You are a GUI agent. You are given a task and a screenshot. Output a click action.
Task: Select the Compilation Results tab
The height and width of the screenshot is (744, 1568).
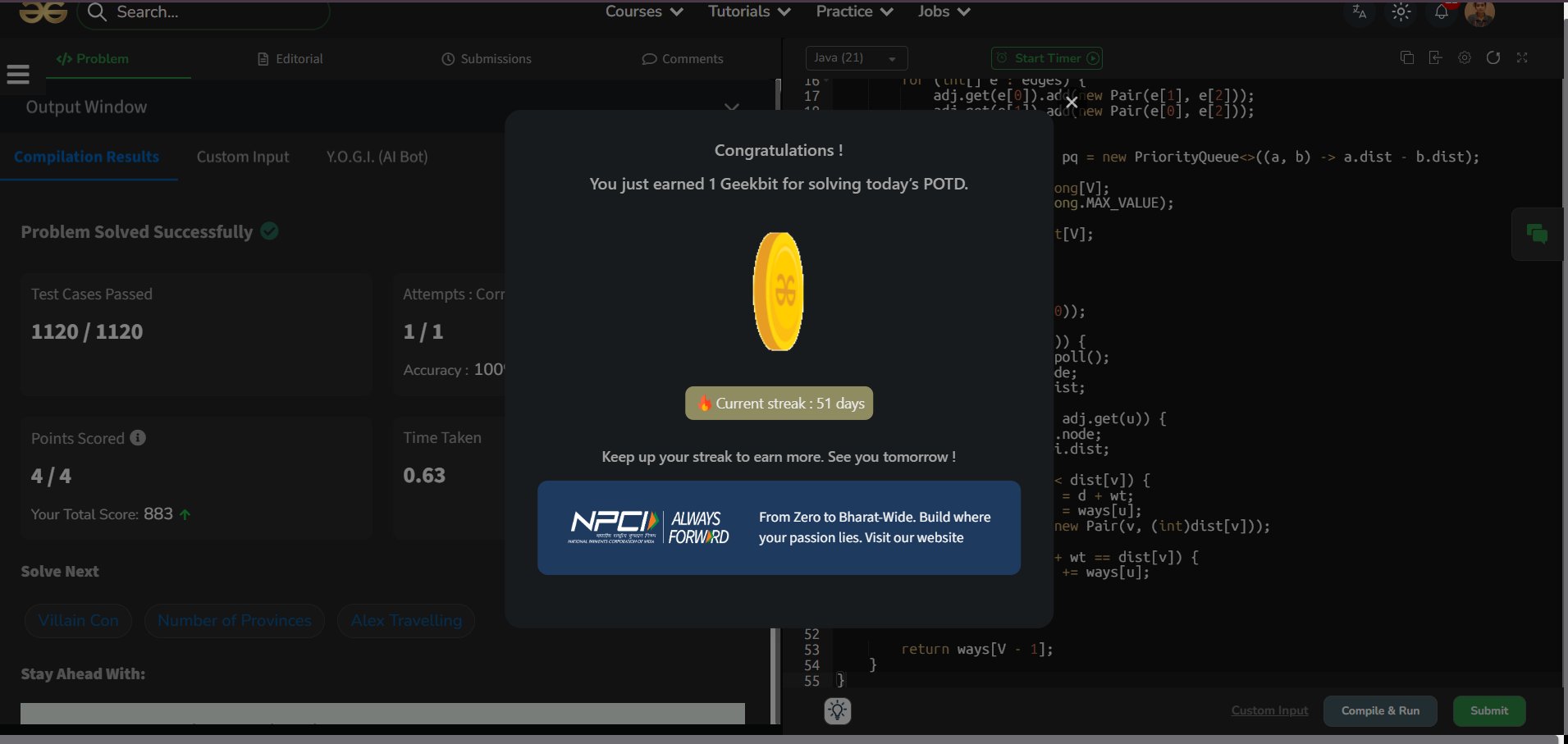coord(87,157)
